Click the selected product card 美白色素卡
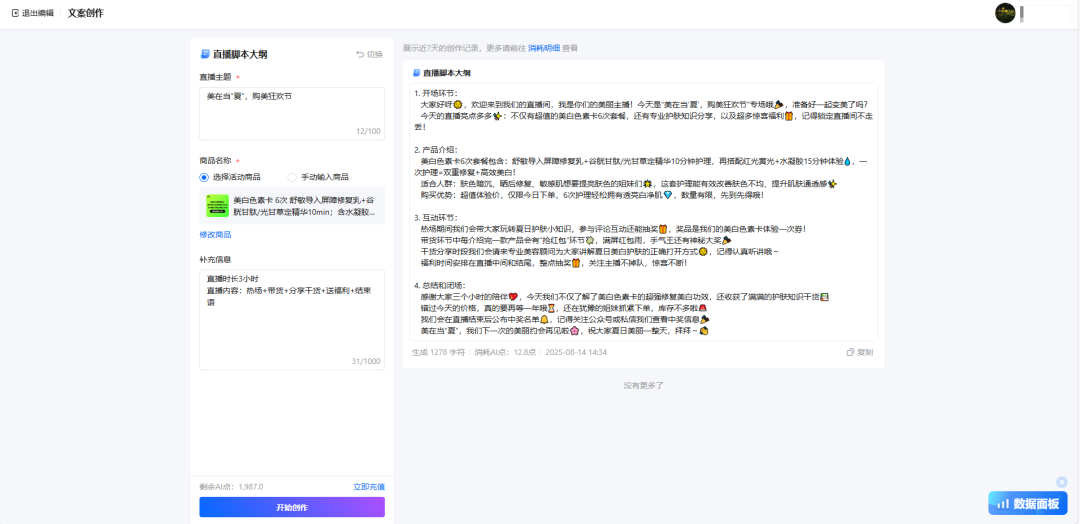 click(x=291, y=206)
